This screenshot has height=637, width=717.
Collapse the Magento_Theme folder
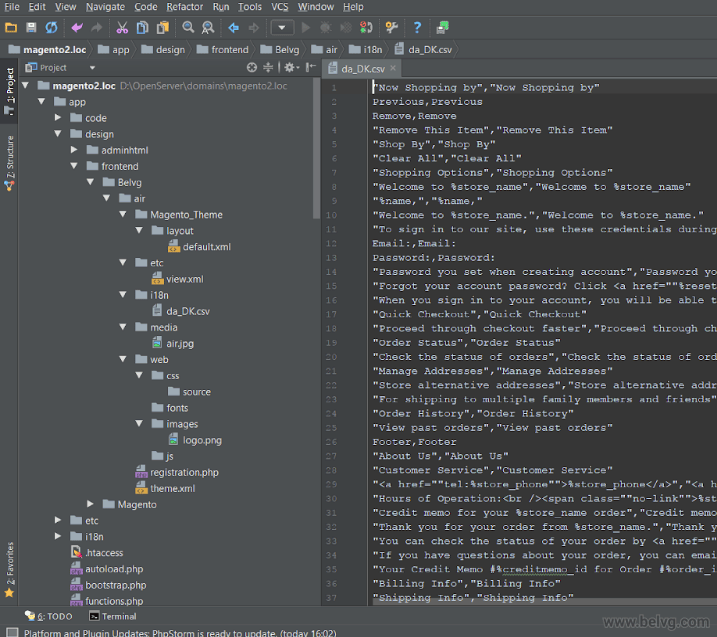(123, 214)
